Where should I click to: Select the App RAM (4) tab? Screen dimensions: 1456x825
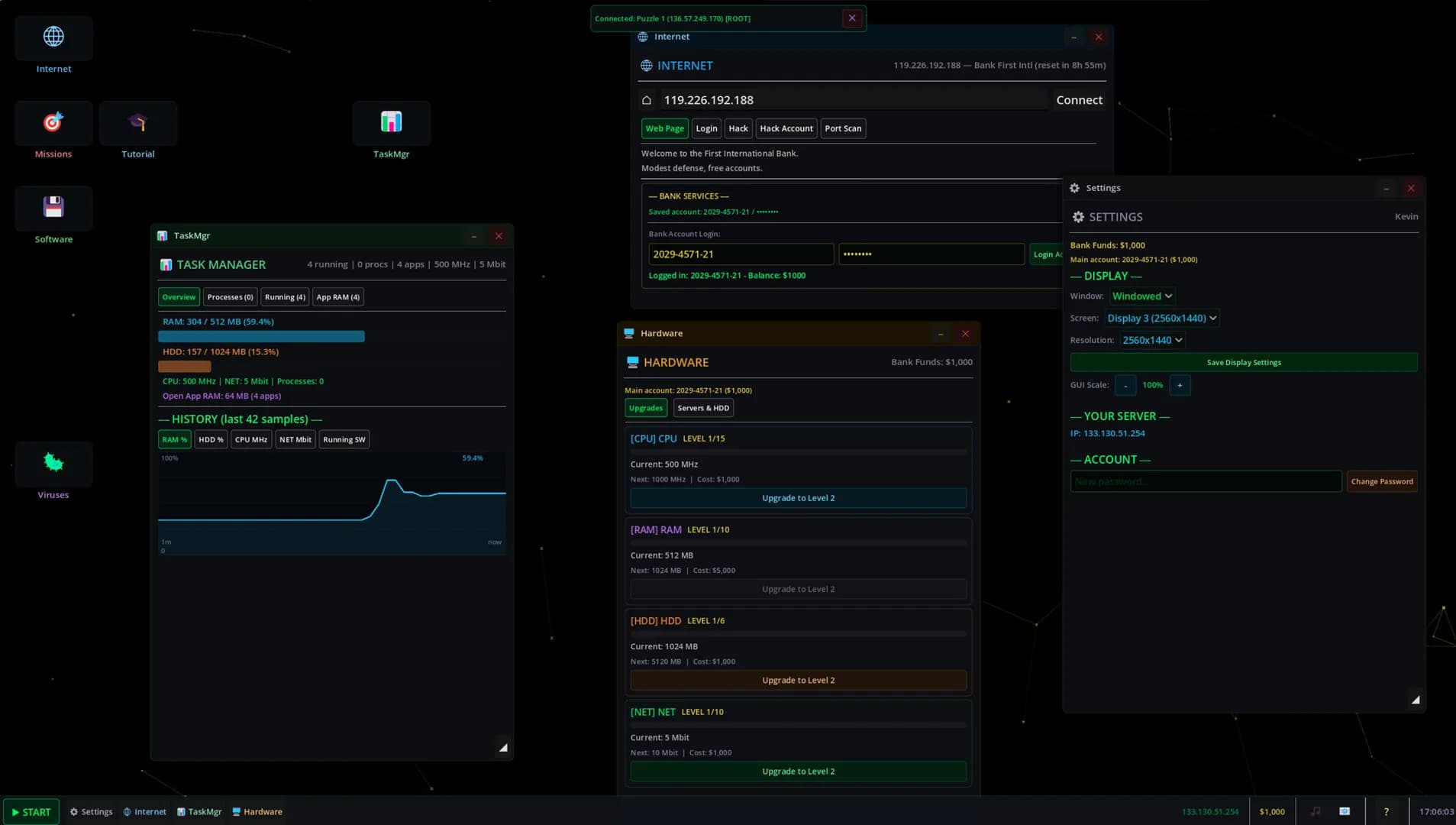[337, 297]
